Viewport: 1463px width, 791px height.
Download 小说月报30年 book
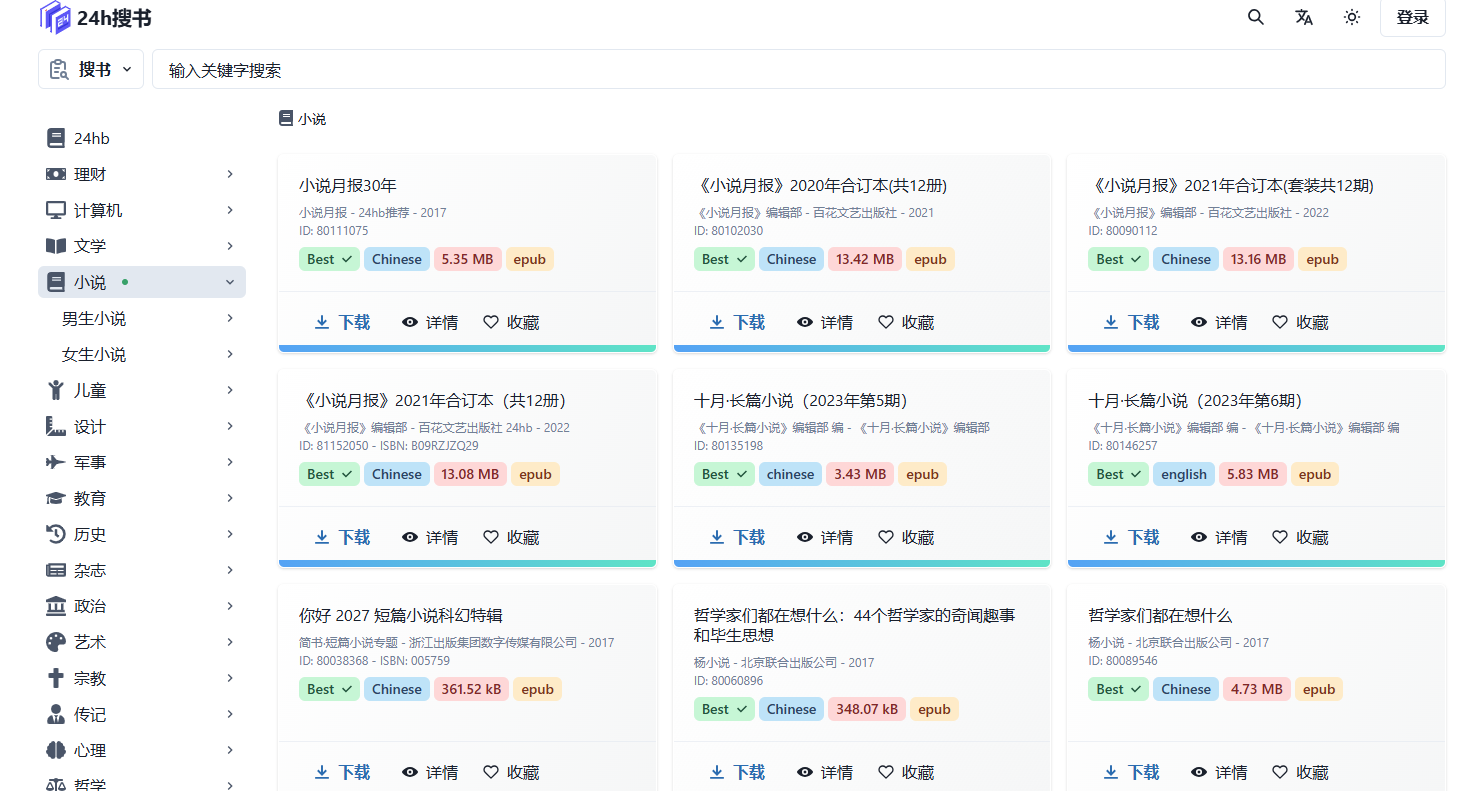342,322
